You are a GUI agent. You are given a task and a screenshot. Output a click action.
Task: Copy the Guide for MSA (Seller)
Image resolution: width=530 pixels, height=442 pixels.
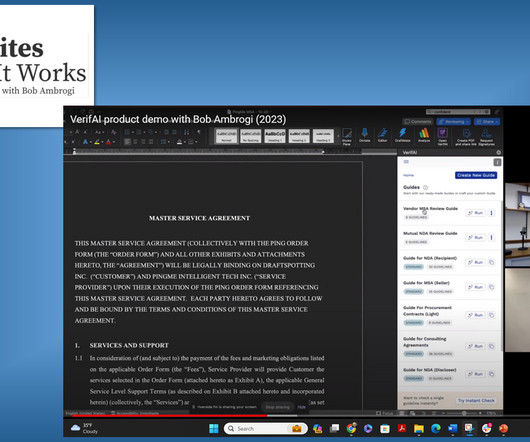[x=491, y=287]
